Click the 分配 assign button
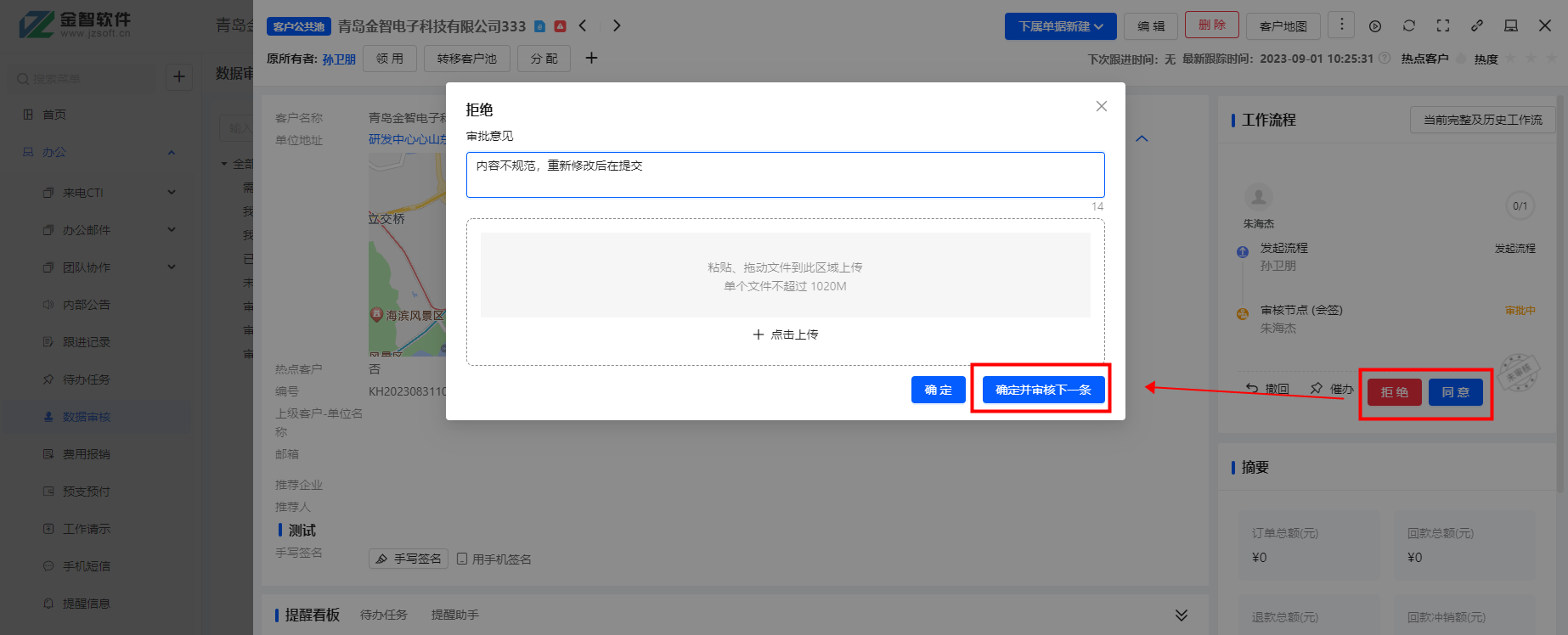This screenshot has width=1568, height=635. click(544, 59)
